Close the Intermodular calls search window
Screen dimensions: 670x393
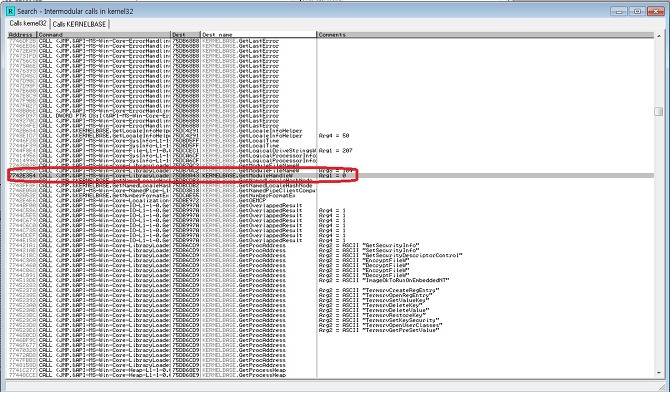tap(655, 11)
